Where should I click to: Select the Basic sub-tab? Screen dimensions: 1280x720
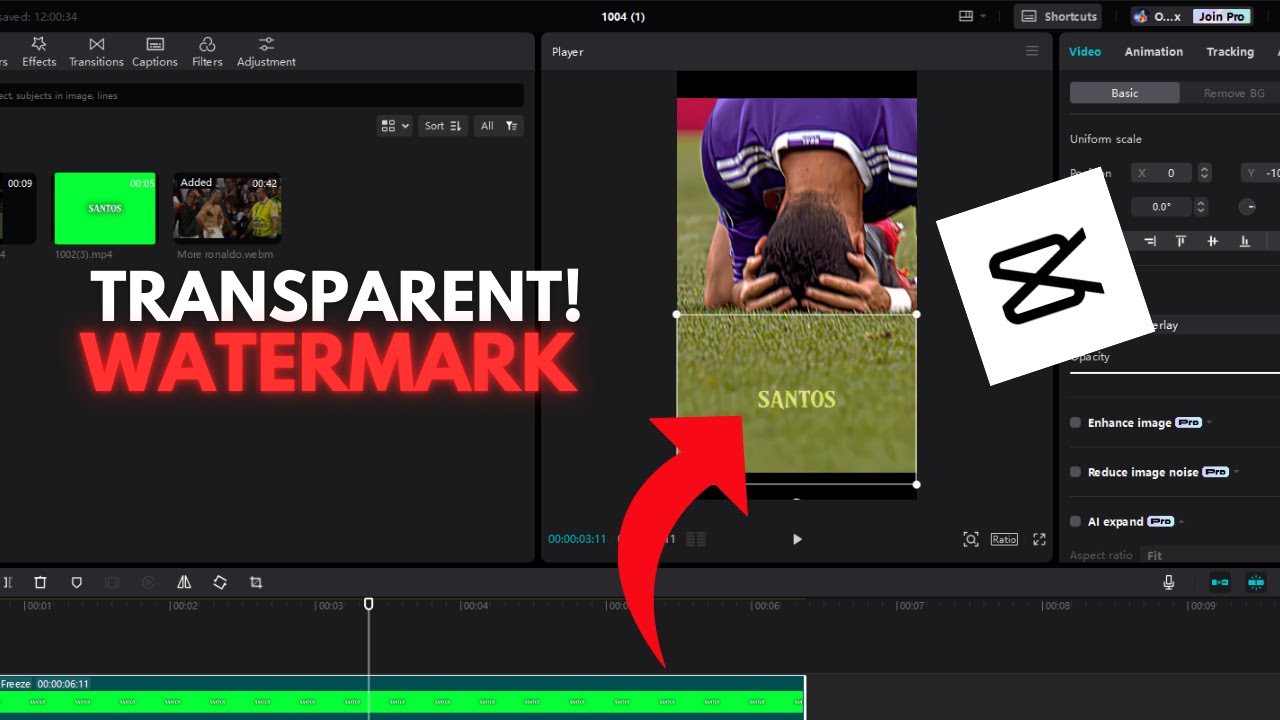tap(1125, 93)
